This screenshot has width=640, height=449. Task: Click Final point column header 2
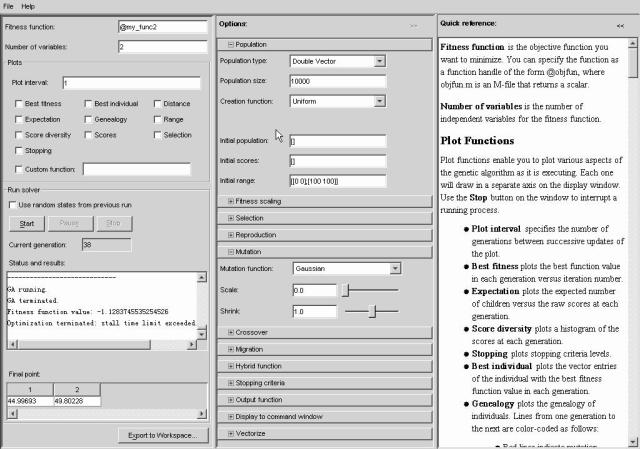pyautogui.click(x=77, y=389)
